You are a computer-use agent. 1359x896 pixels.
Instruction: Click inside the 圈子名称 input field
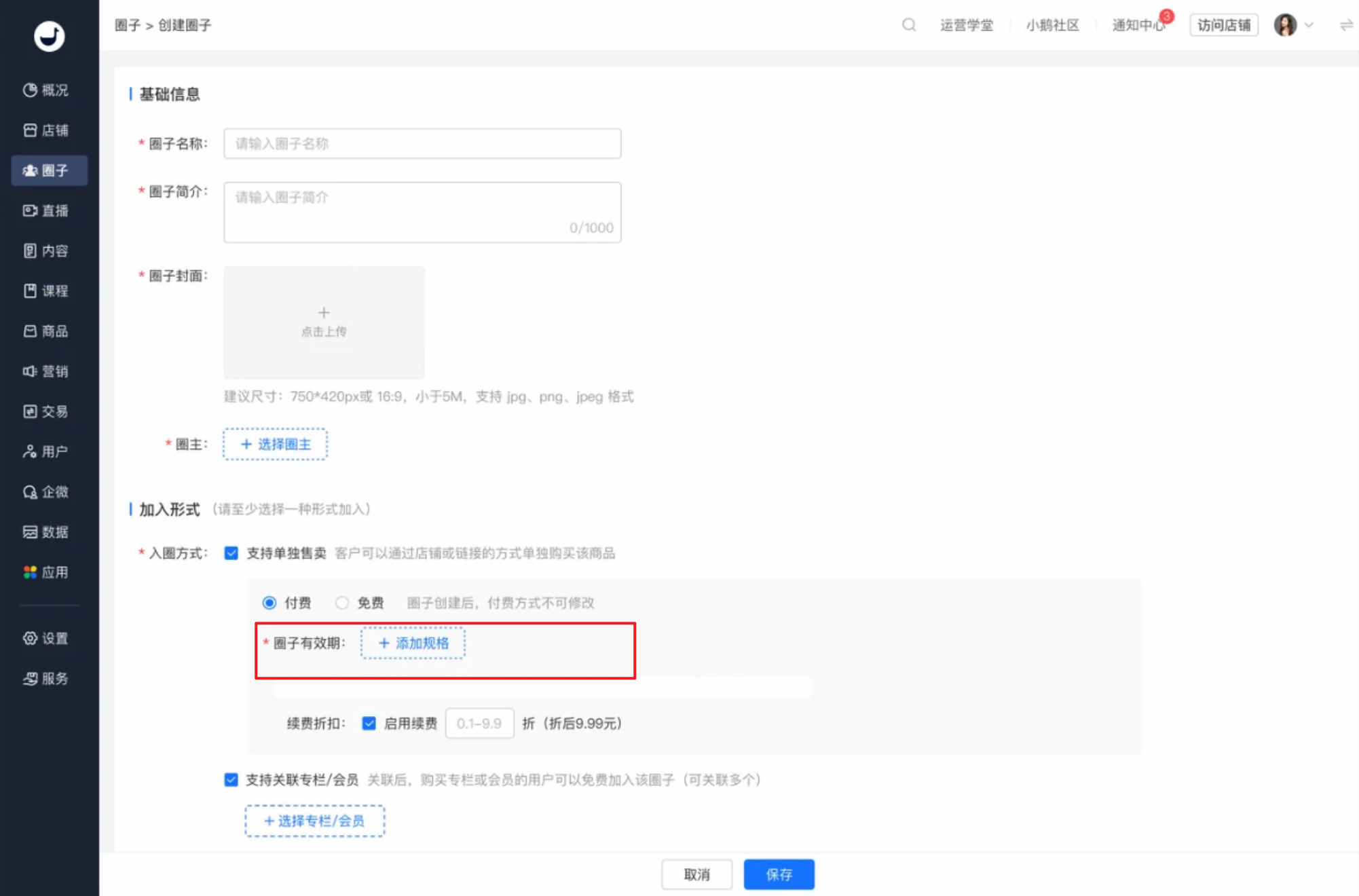tap(422, 143)
